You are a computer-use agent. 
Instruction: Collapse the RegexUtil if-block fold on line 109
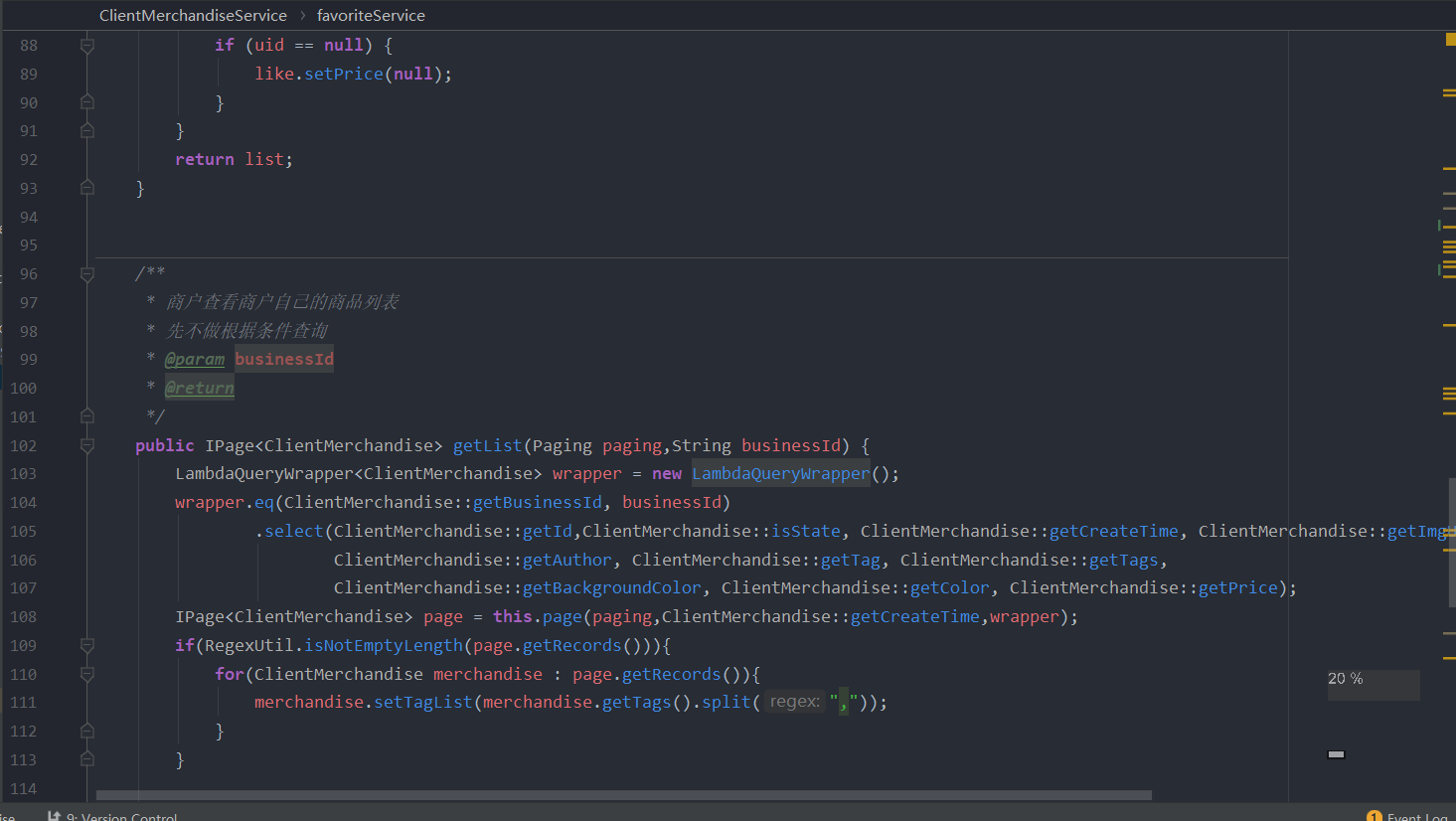[x=87, y=646]
